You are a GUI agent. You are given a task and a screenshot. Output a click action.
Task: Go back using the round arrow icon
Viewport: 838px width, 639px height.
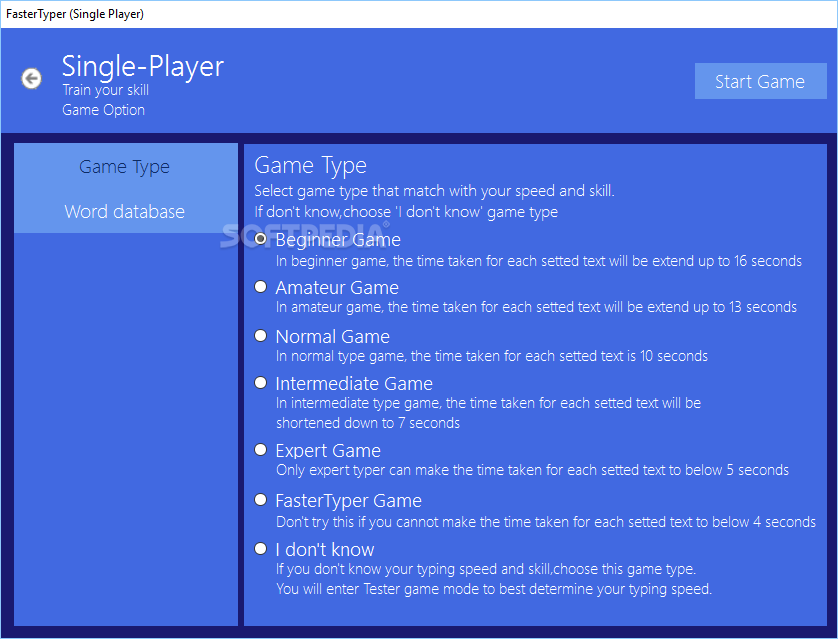(x=32, y=79)
